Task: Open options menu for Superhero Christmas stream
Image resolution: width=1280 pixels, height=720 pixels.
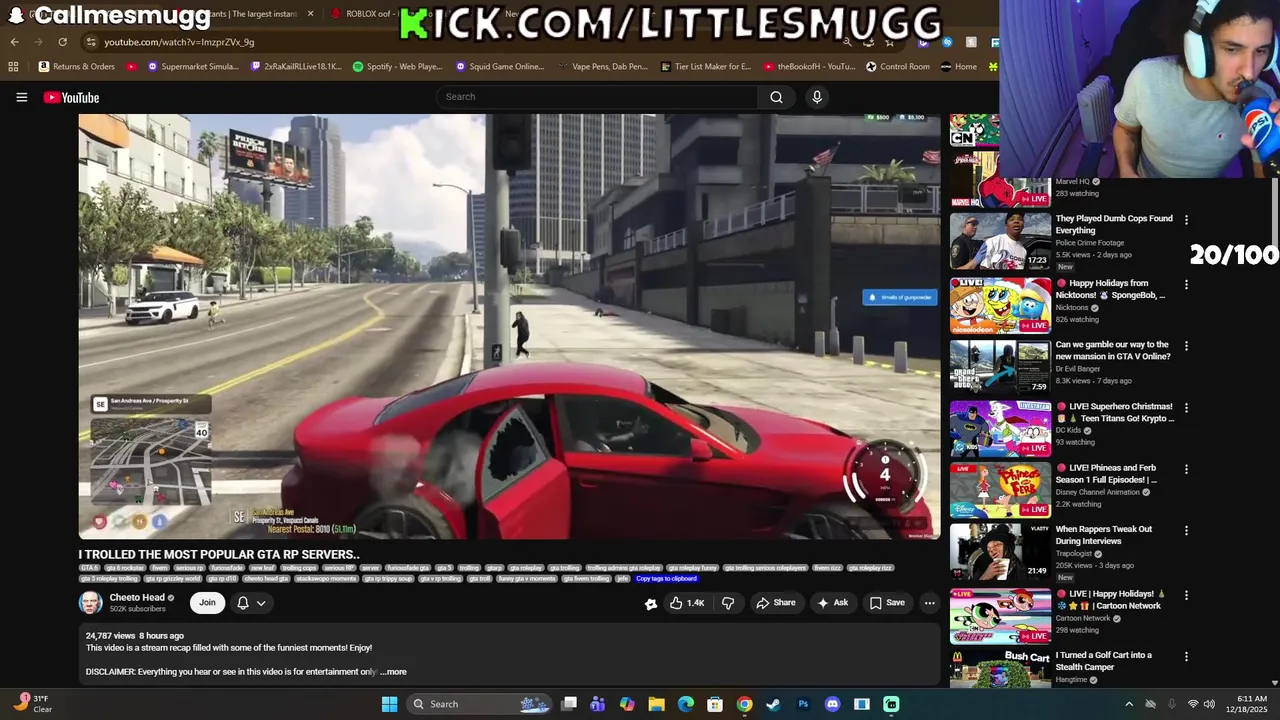Action: pos(1186,408)
